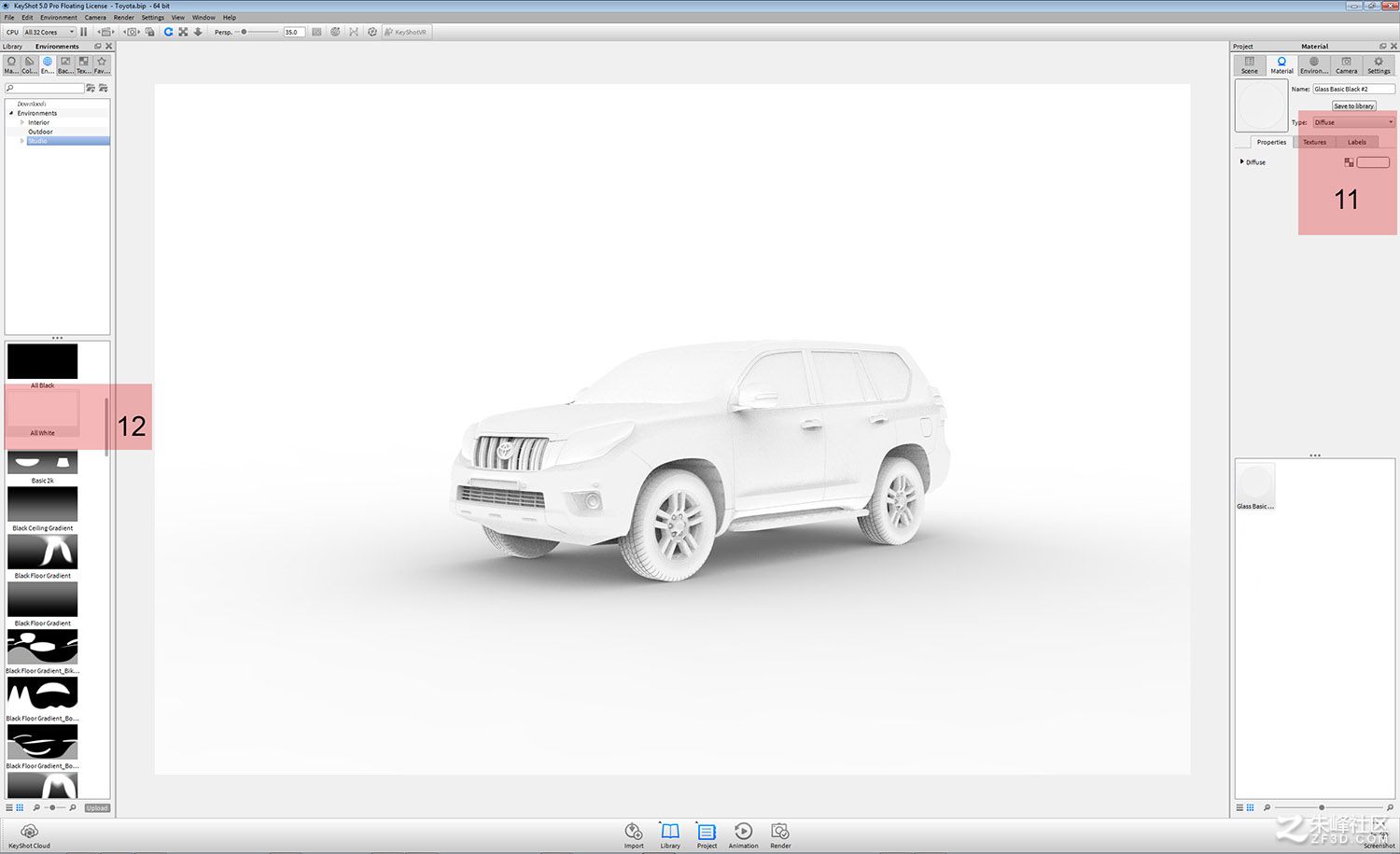The height and width of the screenshot is (854, 1400).
Task: Open the Scene tab in Project panel
Action: (1249, 65)
